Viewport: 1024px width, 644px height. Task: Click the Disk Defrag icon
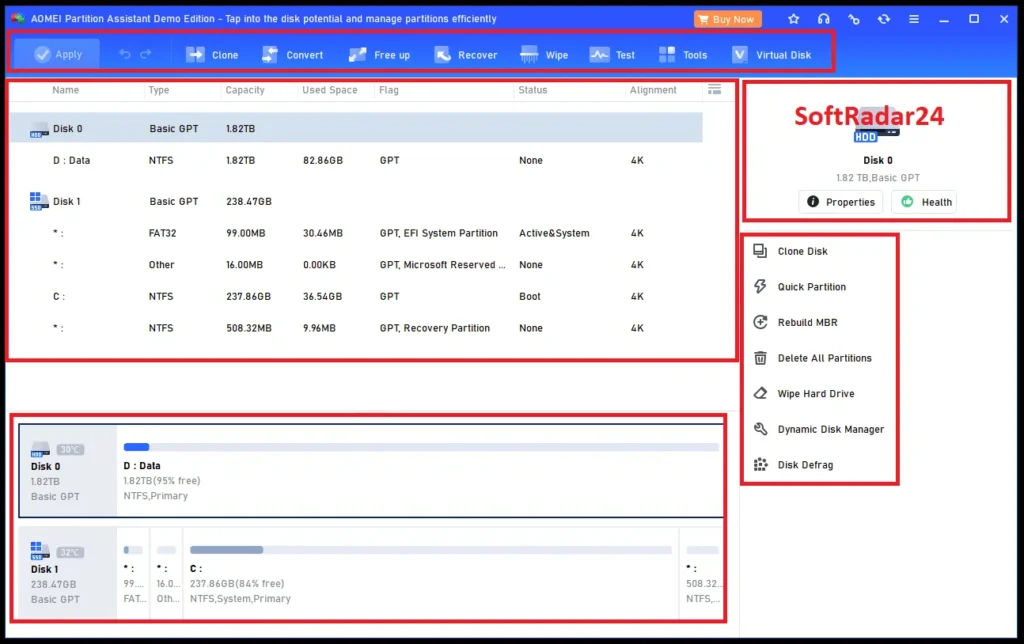click(x=760, y=464)
